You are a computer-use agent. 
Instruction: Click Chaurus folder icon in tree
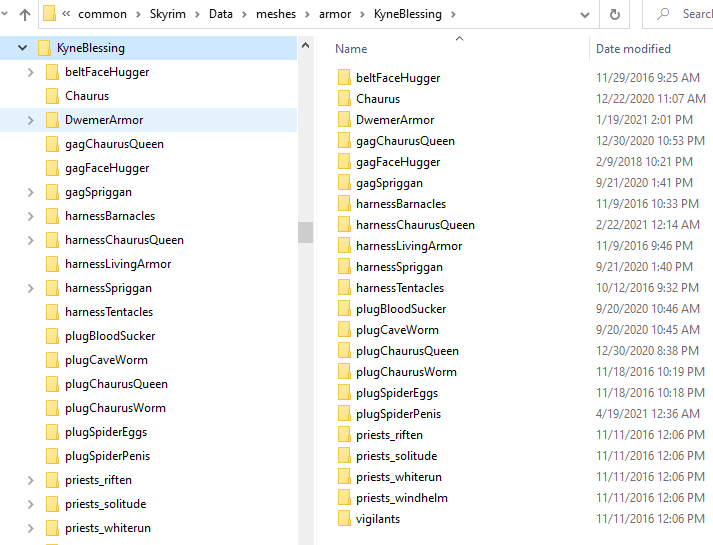pos(52,96)
